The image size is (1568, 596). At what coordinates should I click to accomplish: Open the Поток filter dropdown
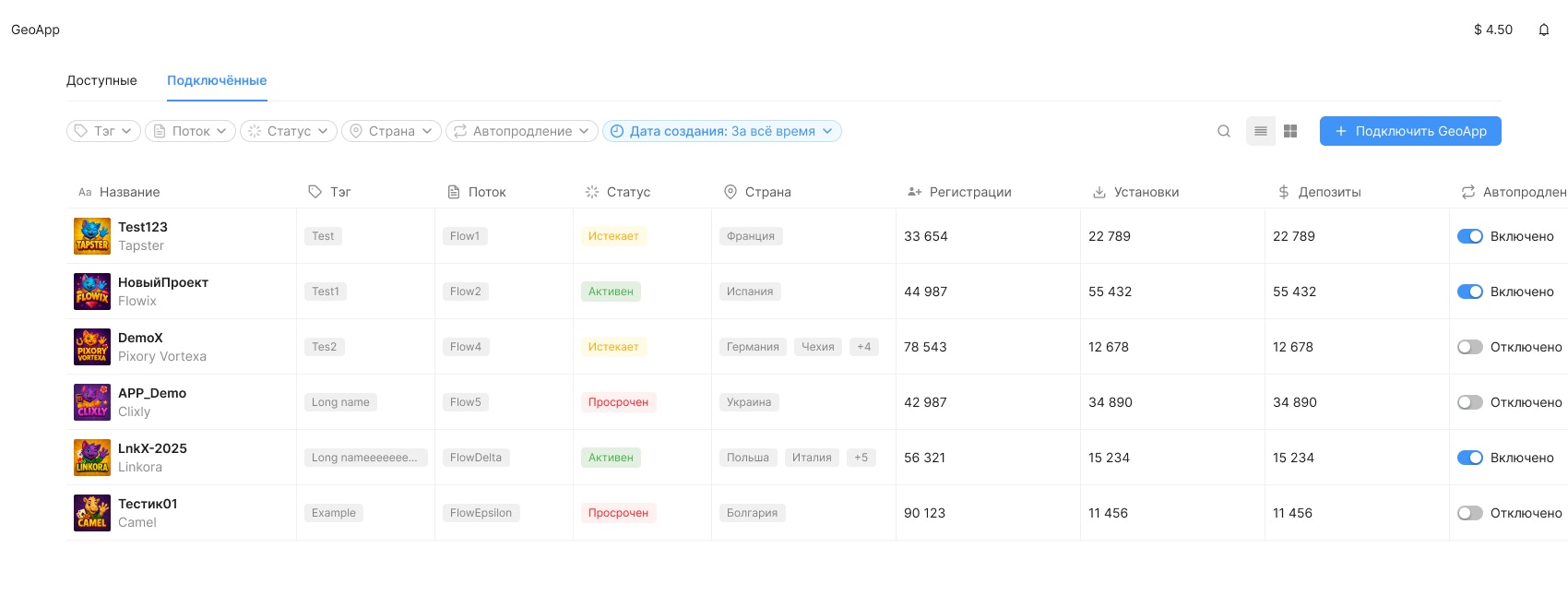click(190, 131)
